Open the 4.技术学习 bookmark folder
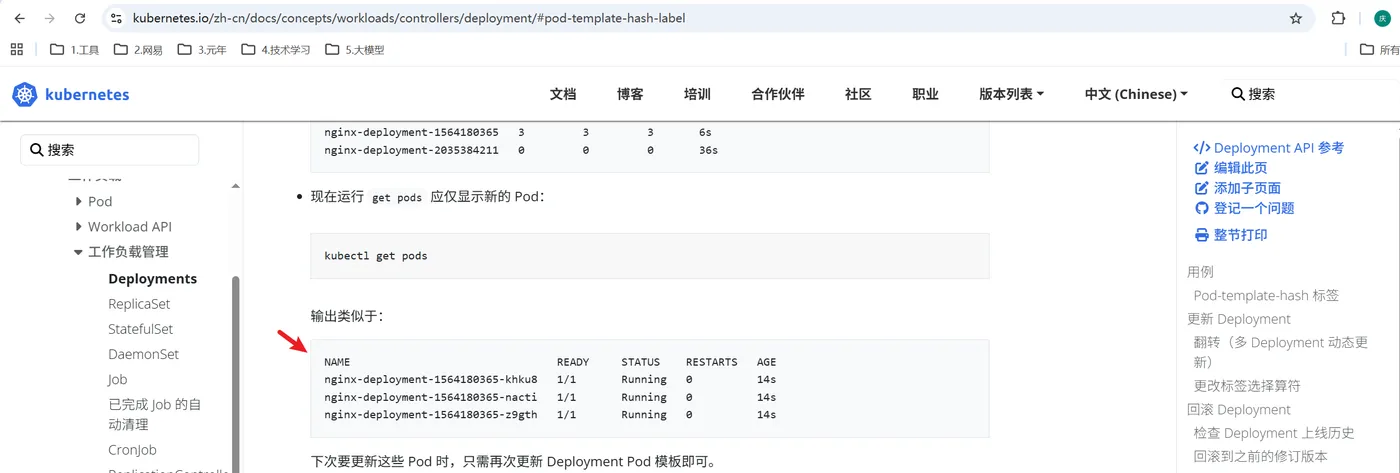1400x473 pixels. [x=277, y=49]
